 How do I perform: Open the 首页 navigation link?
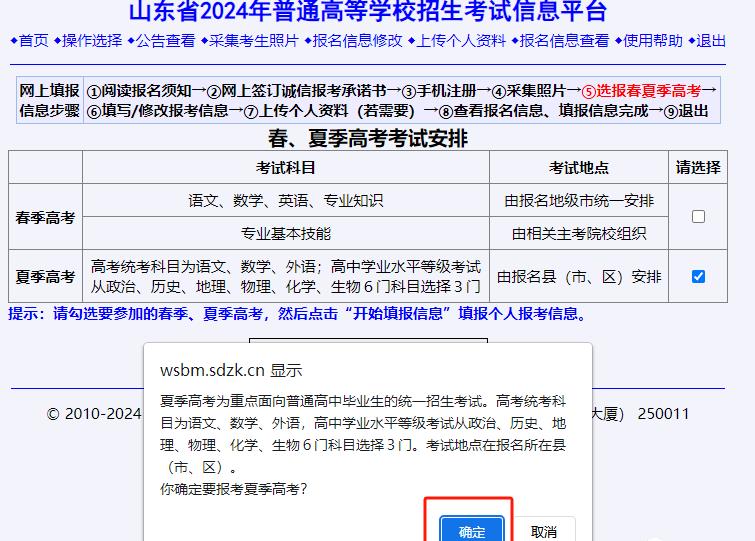[x=34, y=40]
